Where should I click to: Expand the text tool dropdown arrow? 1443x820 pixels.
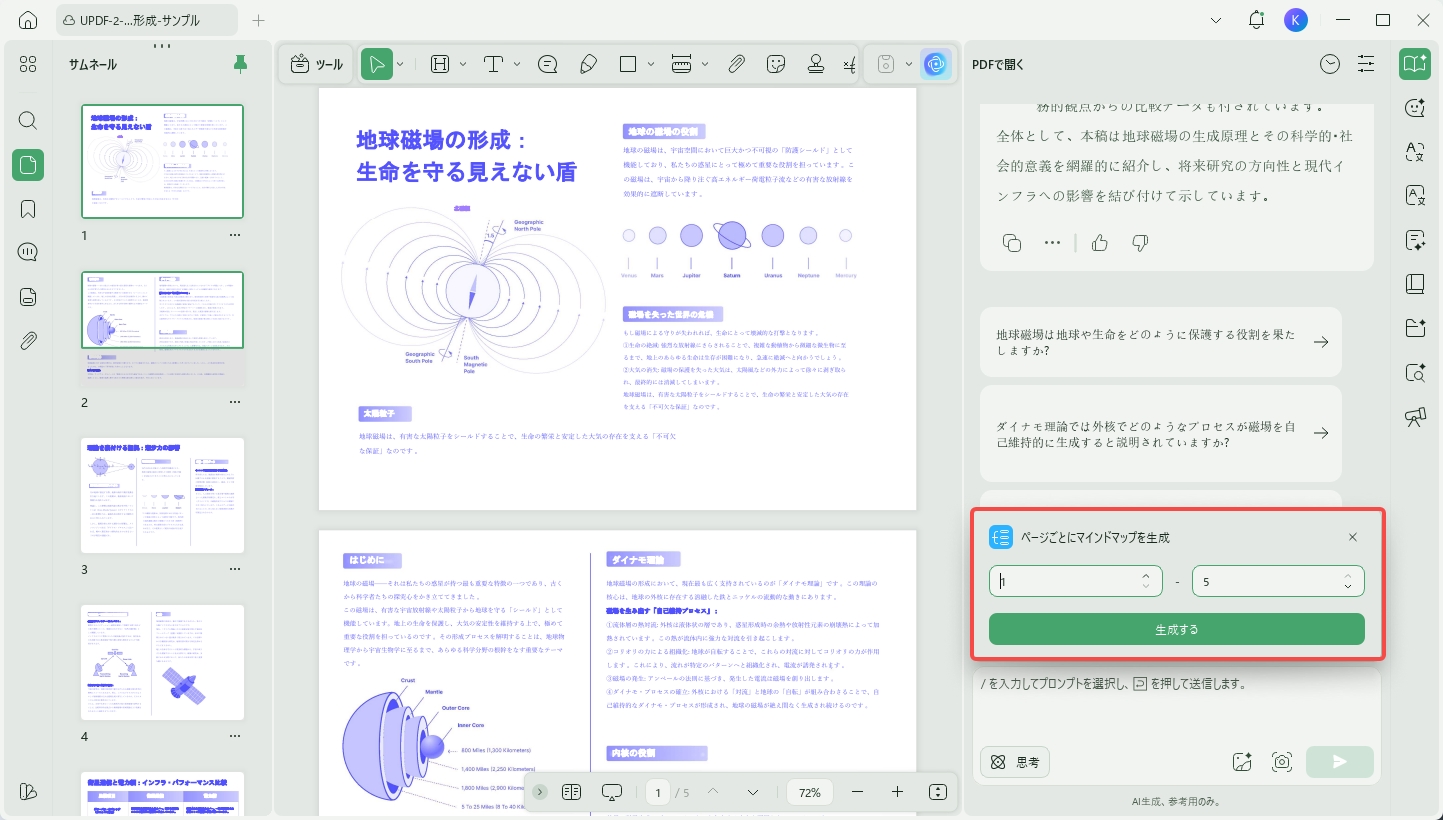tap(517, 64)
